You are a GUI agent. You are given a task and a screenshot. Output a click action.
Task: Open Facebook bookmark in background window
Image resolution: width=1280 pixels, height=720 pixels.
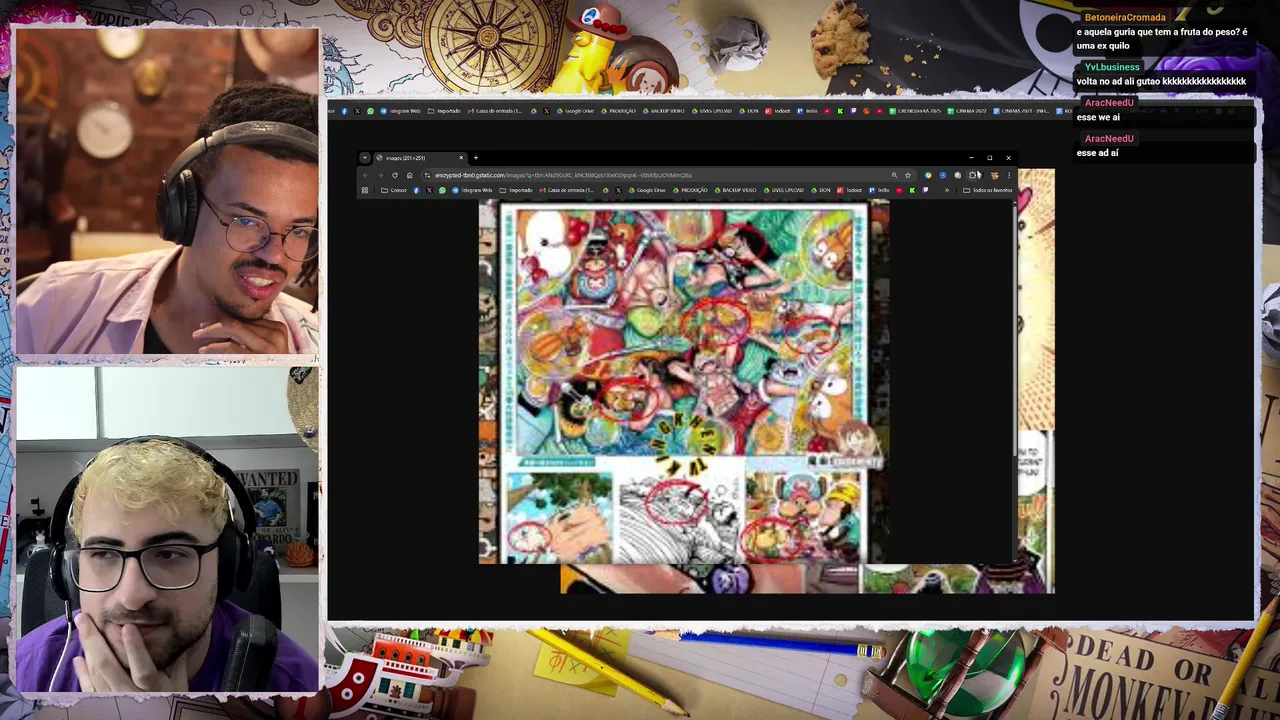pyautogui.click(x=344, y=111)
